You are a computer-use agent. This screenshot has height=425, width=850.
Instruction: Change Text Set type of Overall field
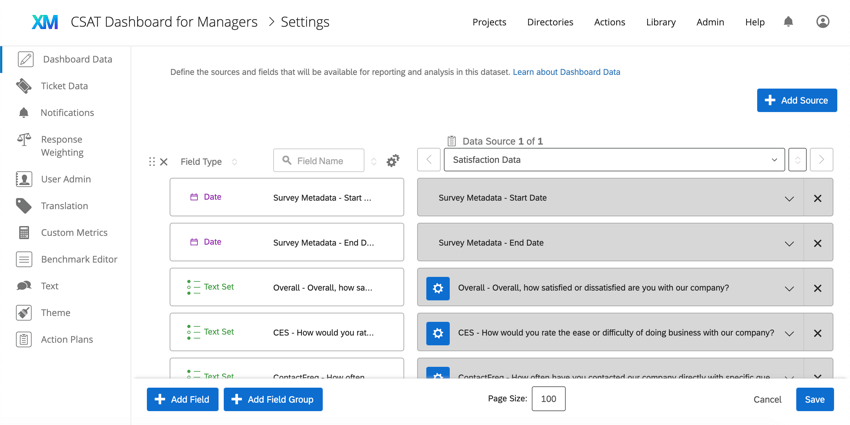pos(210,287)
